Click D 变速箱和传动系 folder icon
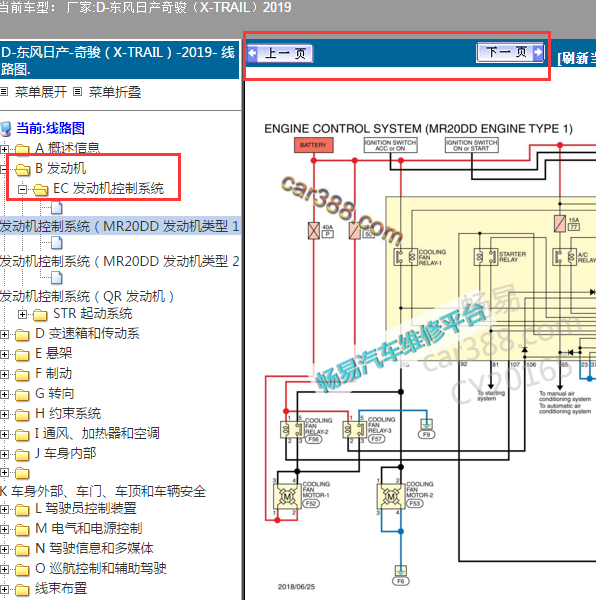 point(22,335)
